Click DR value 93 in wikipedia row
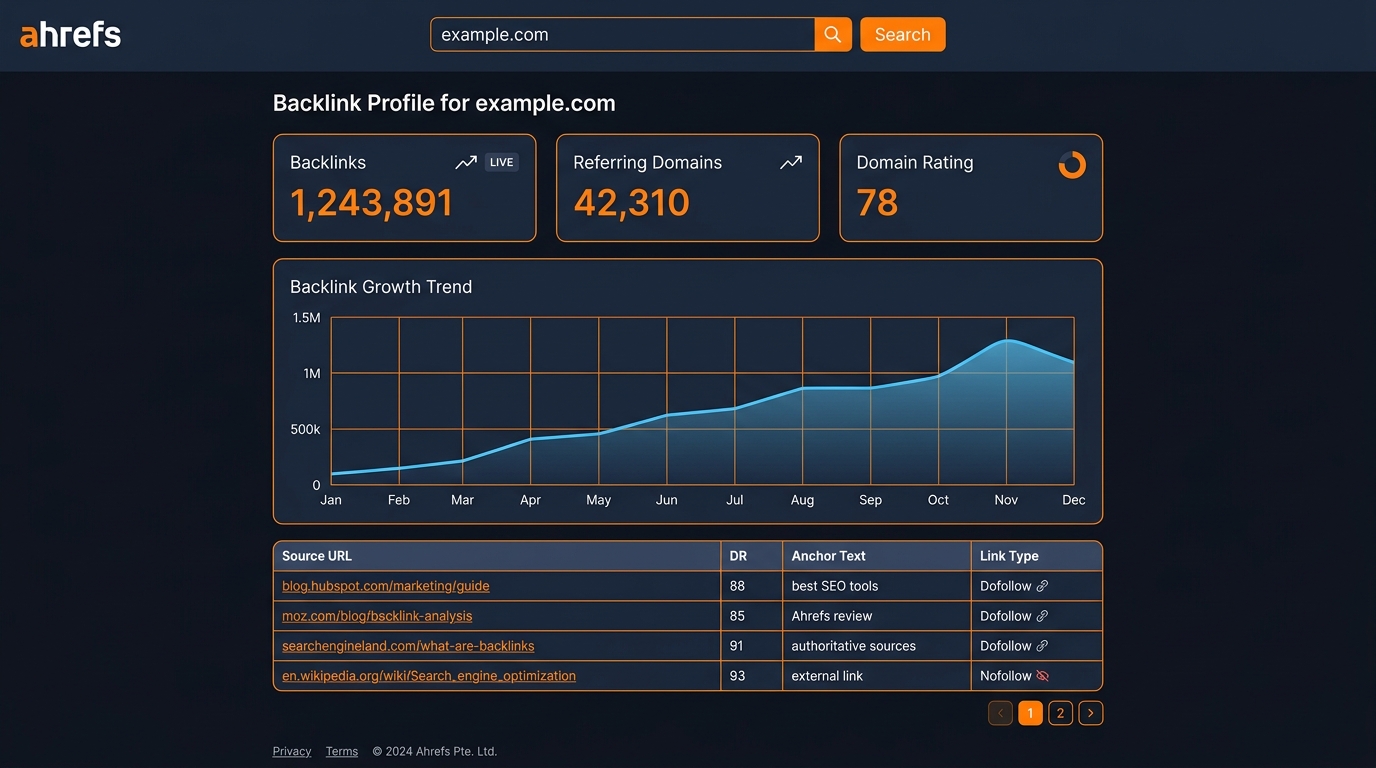 point(737,676)
